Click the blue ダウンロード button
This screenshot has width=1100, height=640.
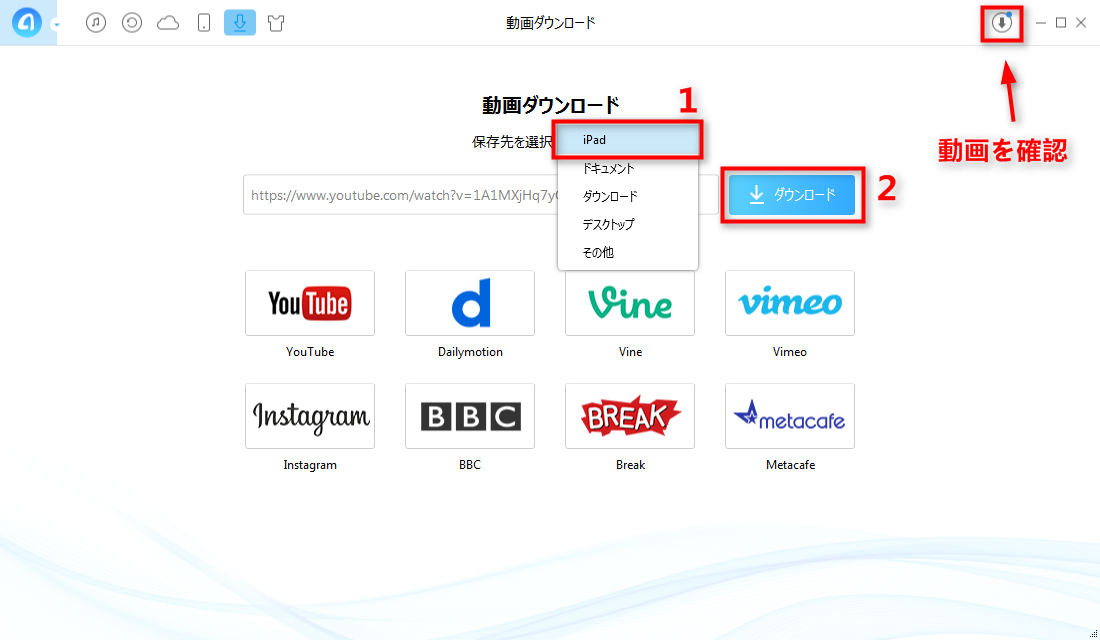coord(792,195)
